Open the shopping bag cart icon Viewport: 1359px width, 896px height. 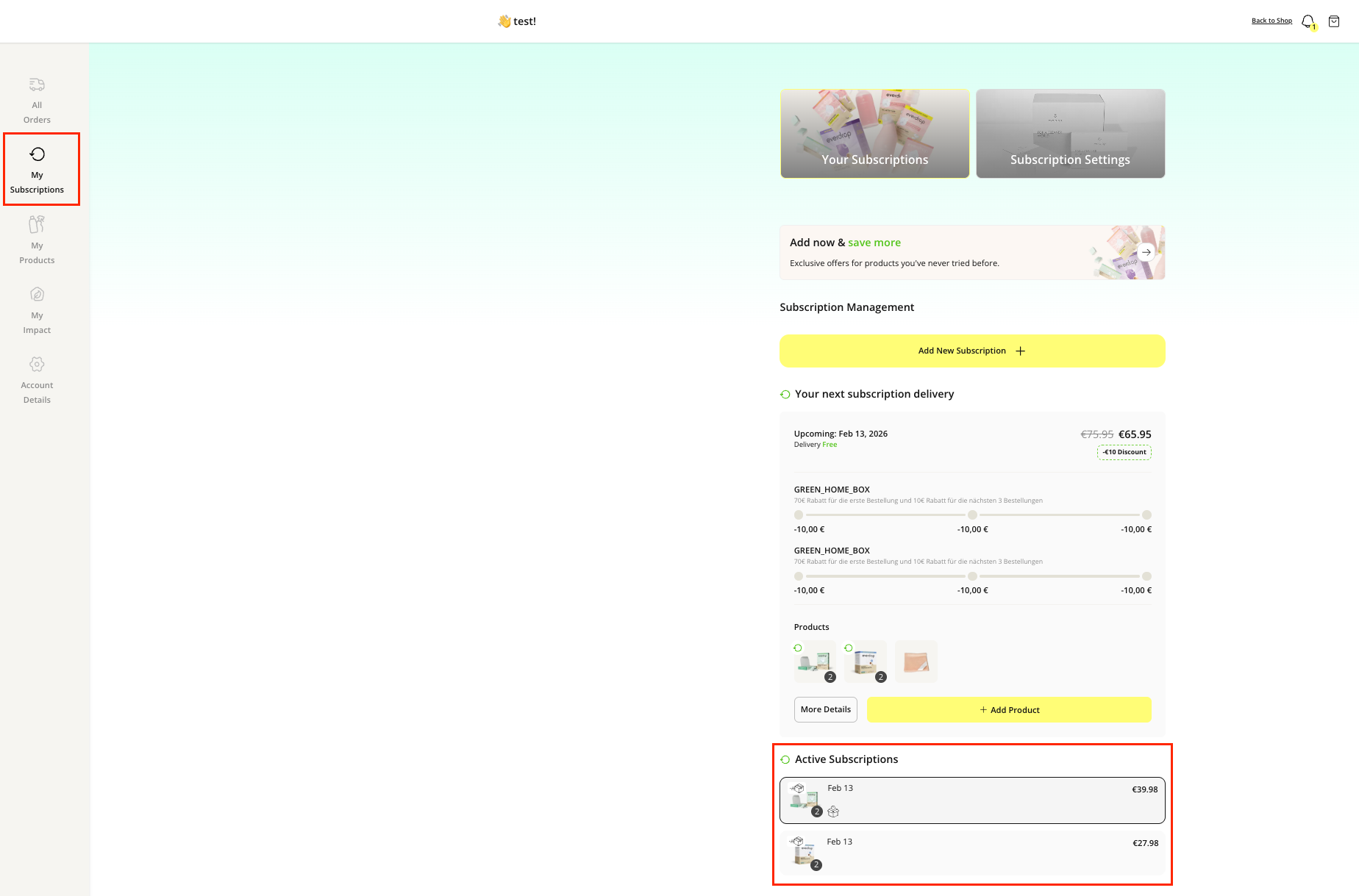click(x=1334, y=21)
